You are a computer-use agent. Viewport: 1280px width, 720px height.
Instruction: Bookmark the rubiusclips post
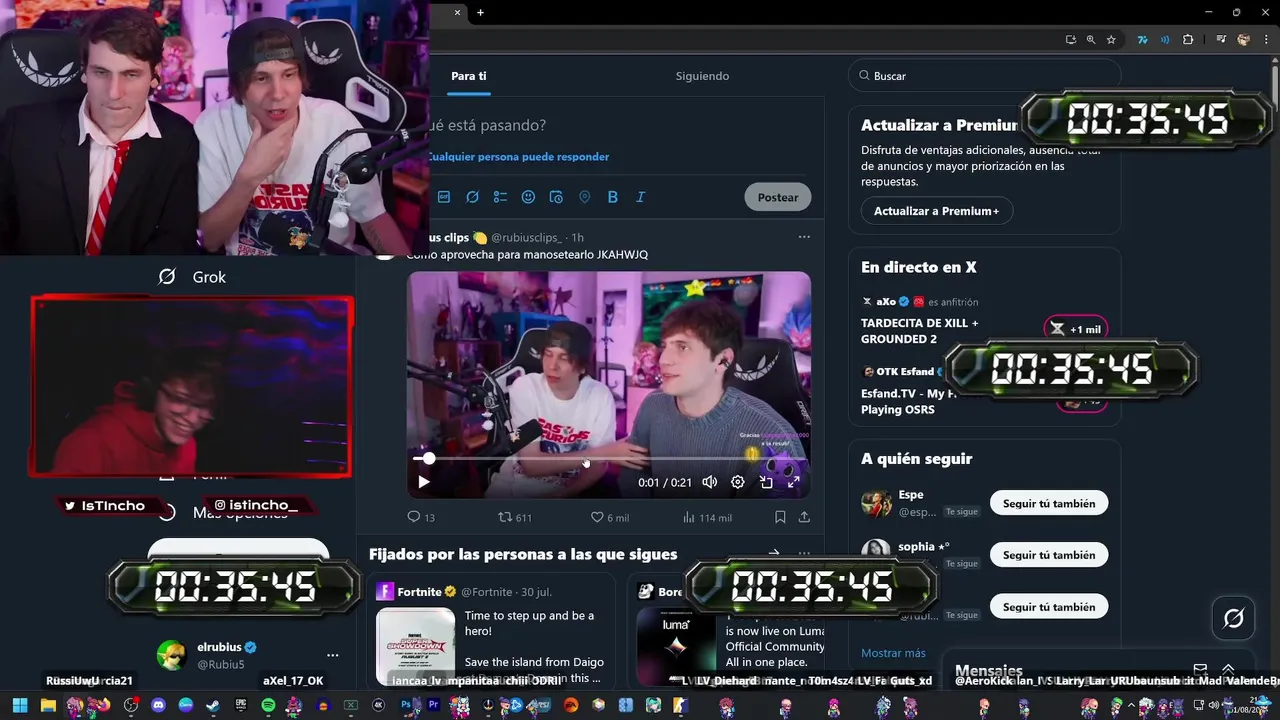[x=780, y=517]
